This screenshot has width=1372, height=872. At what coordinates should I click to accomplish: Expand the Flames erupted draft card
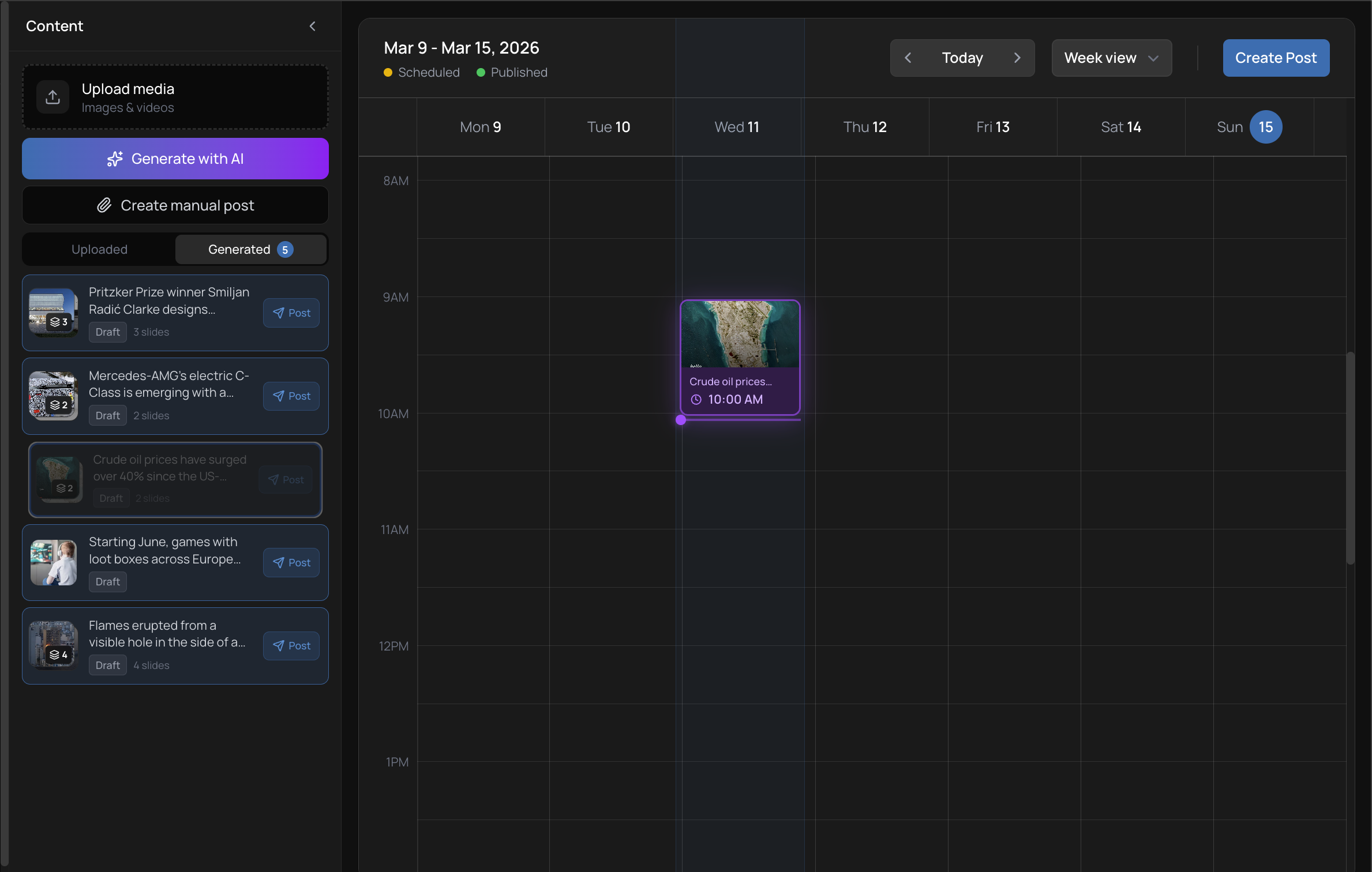coord(175,645)
